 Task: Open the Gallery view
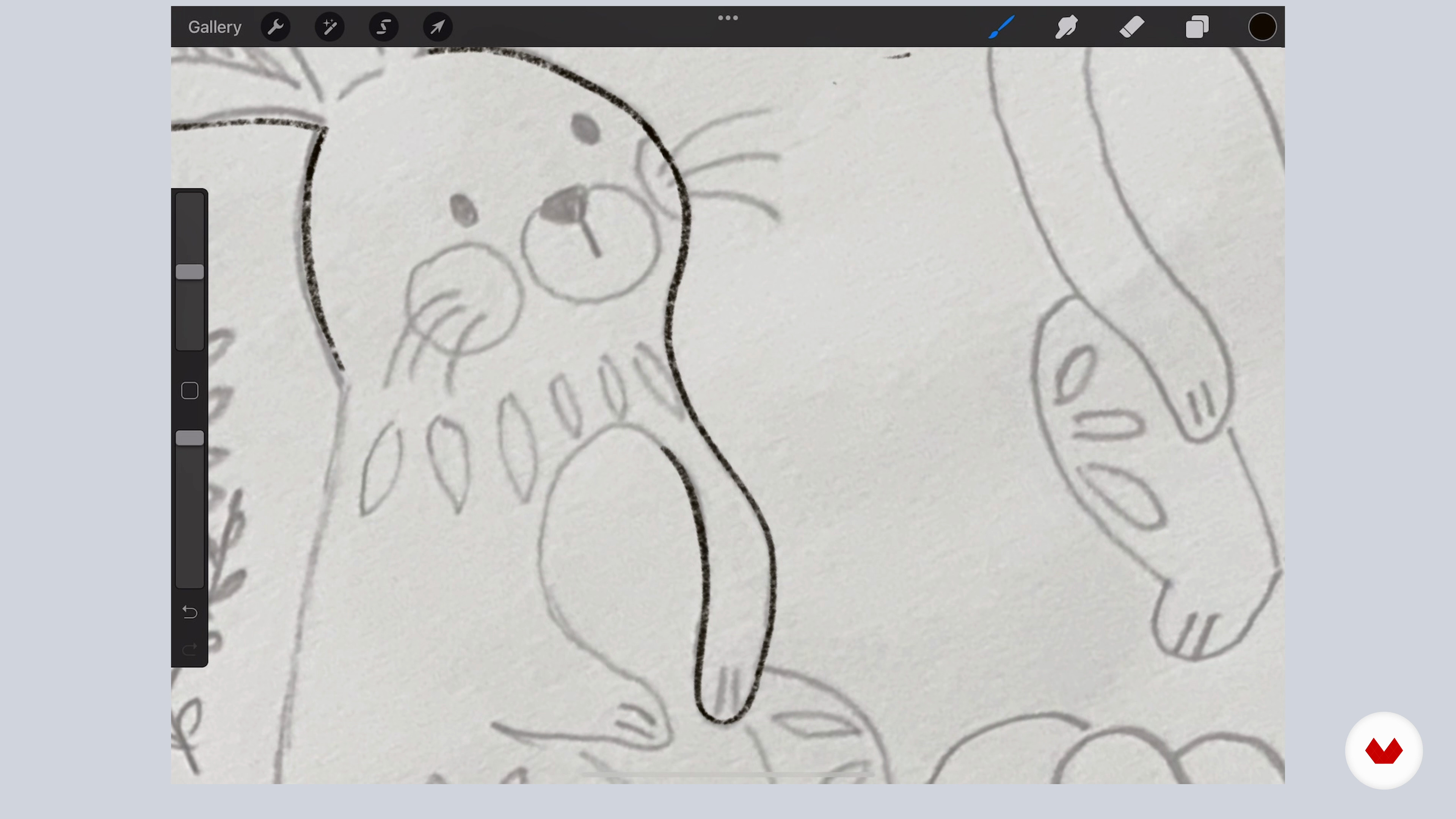coord(214,27)
